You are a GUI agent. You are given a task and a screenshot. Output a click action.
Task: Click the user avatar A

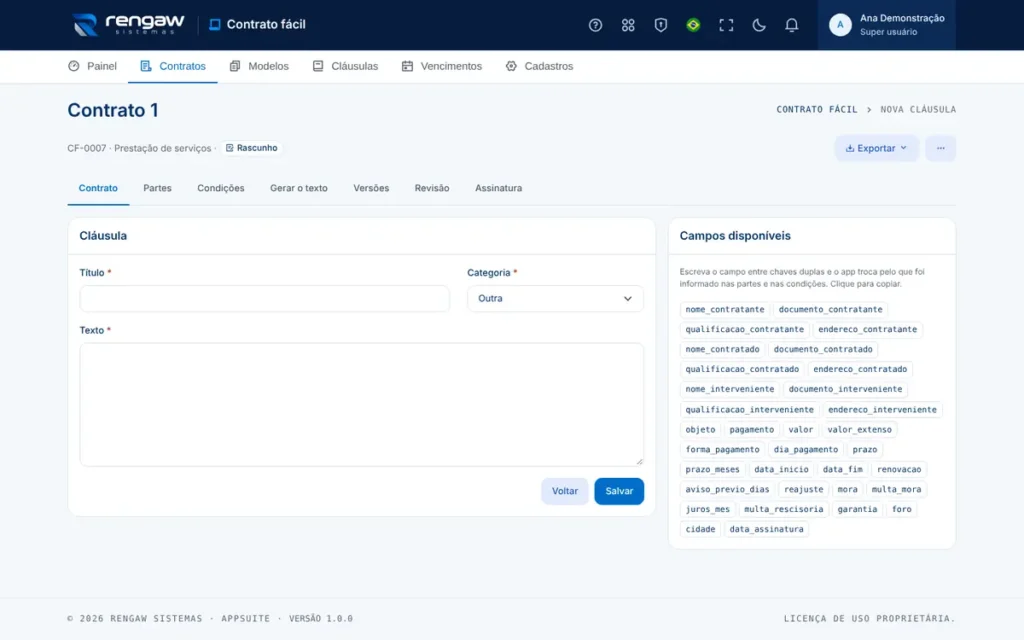tap(840, 25)
